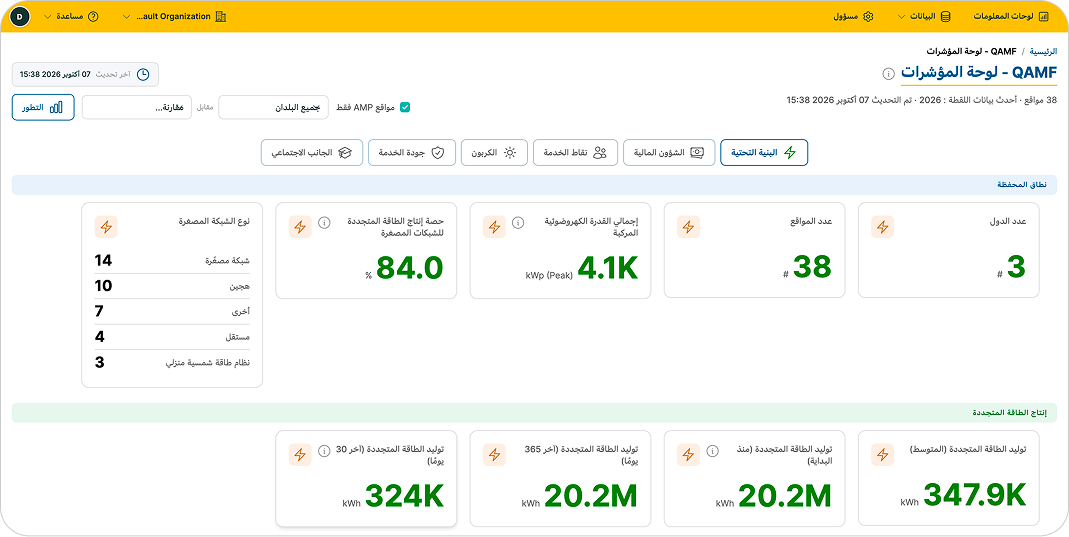Open the البيانات data dropdown menu
The height and width of the screenshot is (537, 1069).
[x=924, y=16]
